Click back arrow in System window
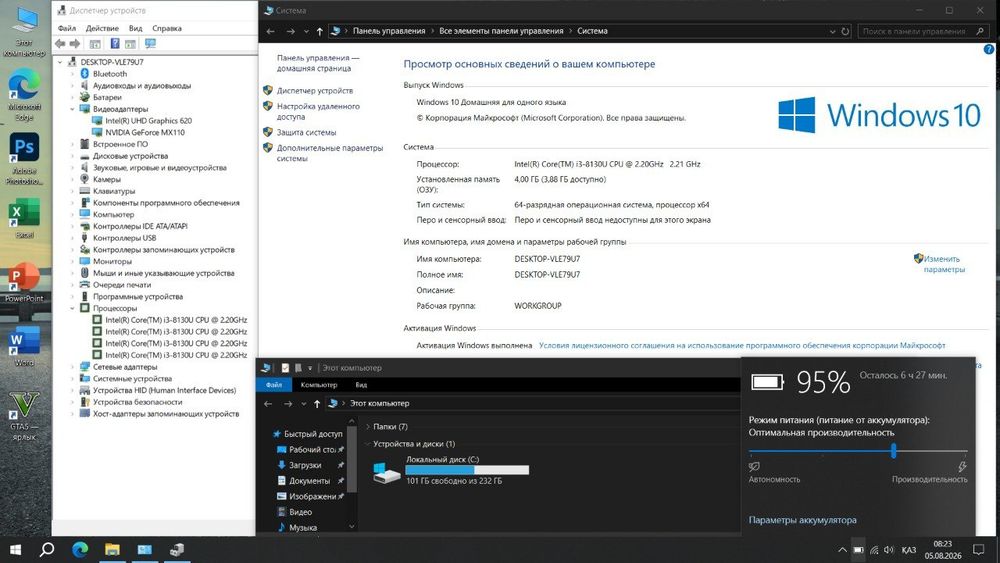Image resolution: width=1000 pixels, height=563 pixels. (270, 31)
